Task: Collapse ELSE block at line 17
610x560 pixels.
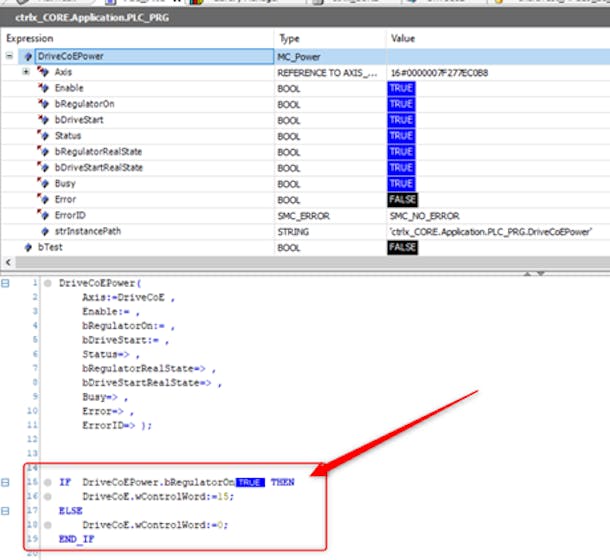Action: (5, 511)
